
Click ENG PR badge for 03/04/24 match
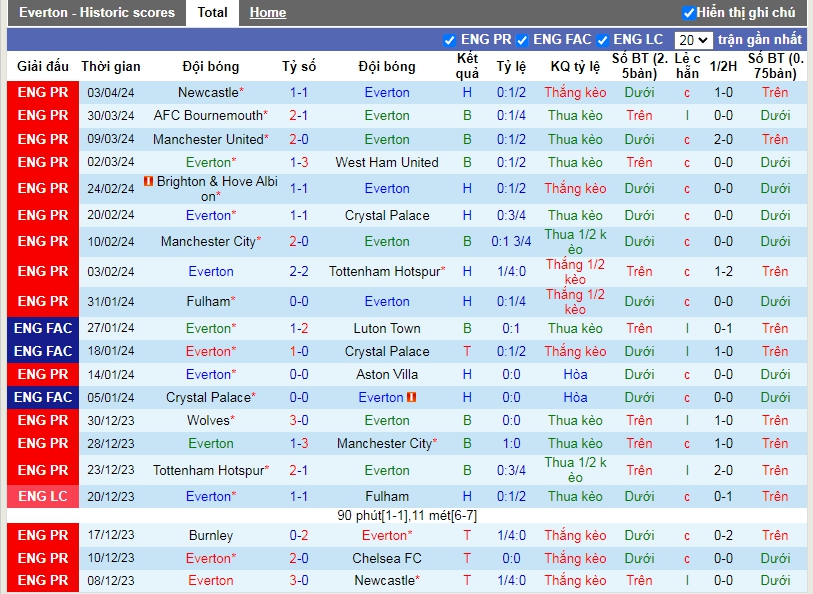pyautogui.click(x=43, y=92)
